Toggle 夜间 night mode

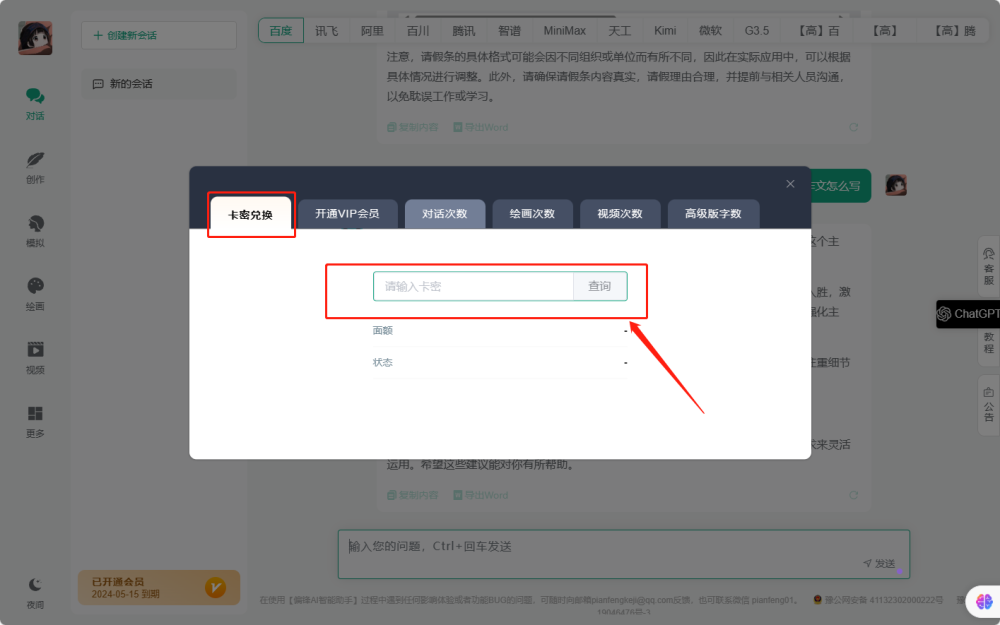(x=35, y=593)
